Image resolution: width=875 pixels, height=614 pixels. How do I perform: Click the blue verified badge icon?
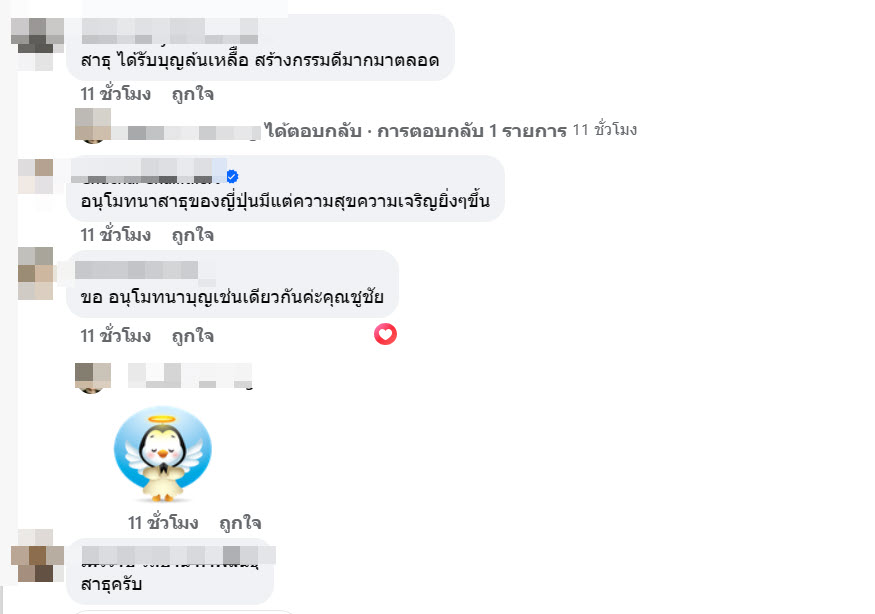(x=232, y=176)
